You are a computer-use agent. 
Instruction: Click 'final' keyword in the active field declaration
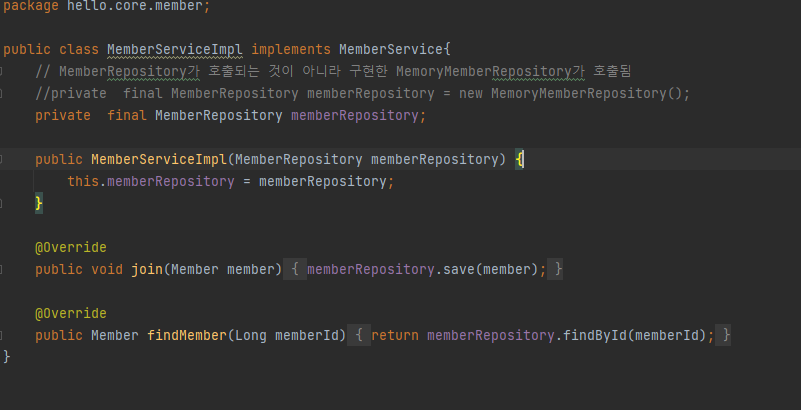tap(127, 115)
